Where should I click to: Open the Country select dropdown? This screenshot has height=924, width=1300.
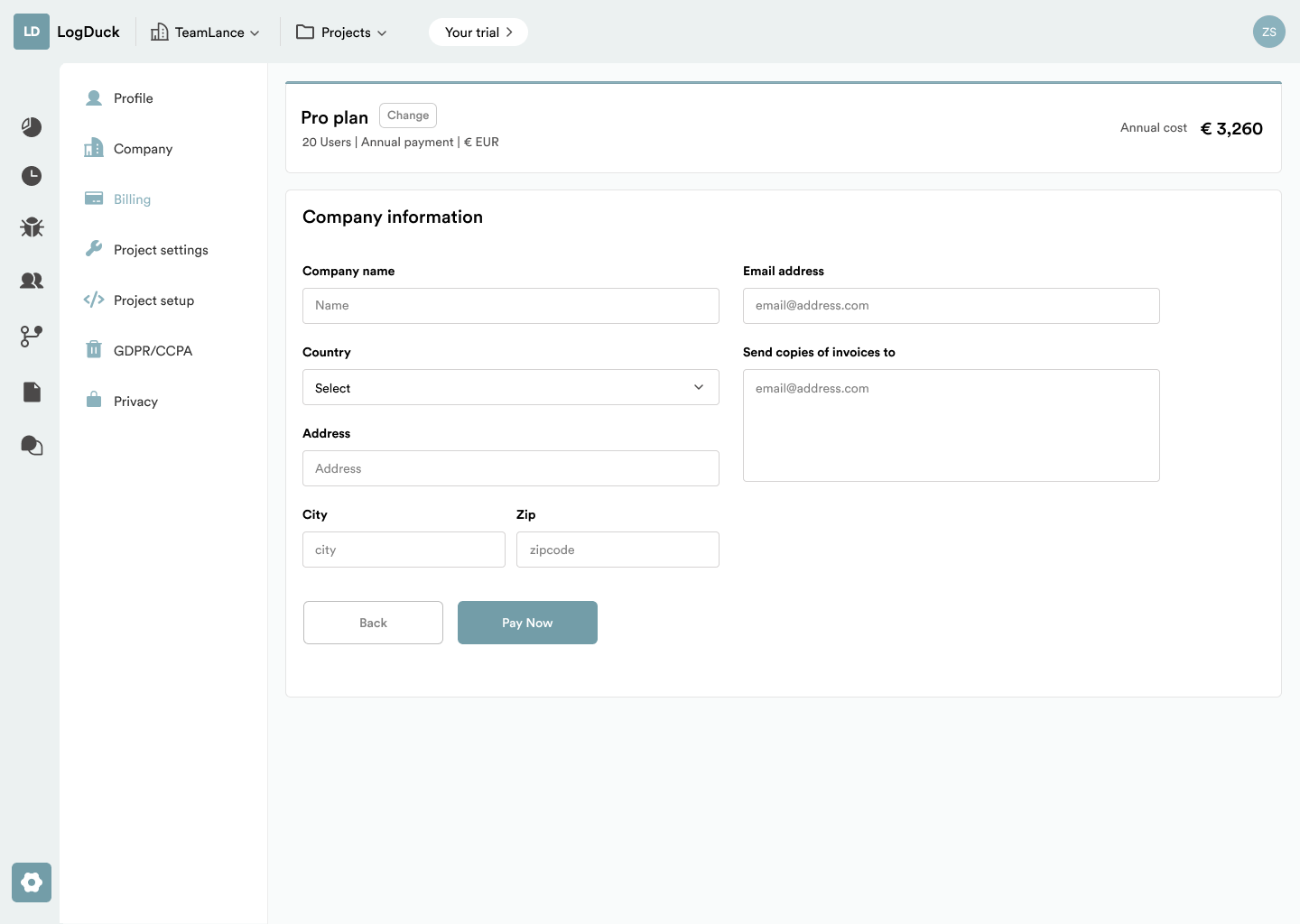pyautogui.click(x=510, y=387)
